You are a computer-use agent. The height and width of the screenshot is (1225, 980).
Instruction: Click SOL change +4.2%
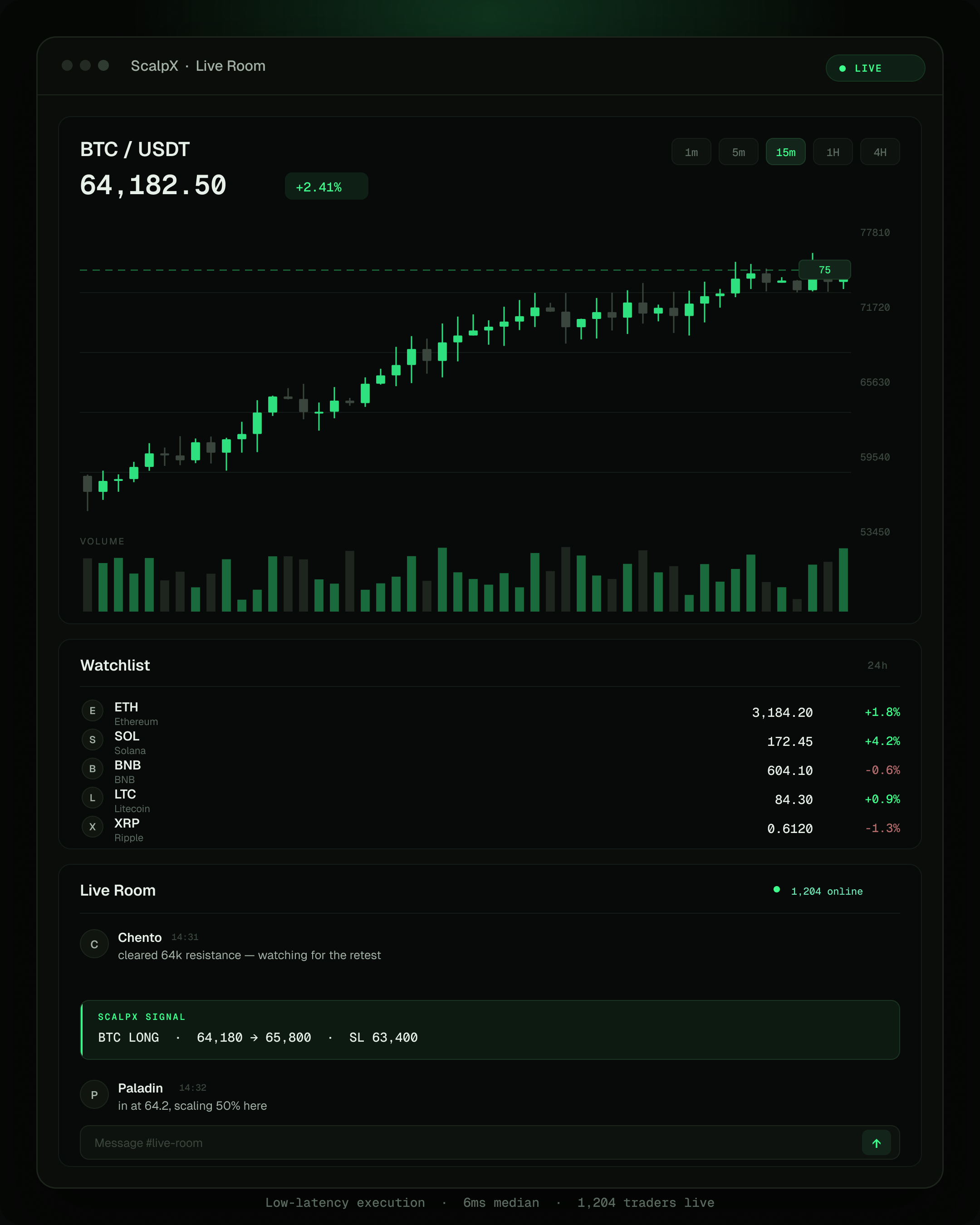[882, 741]
